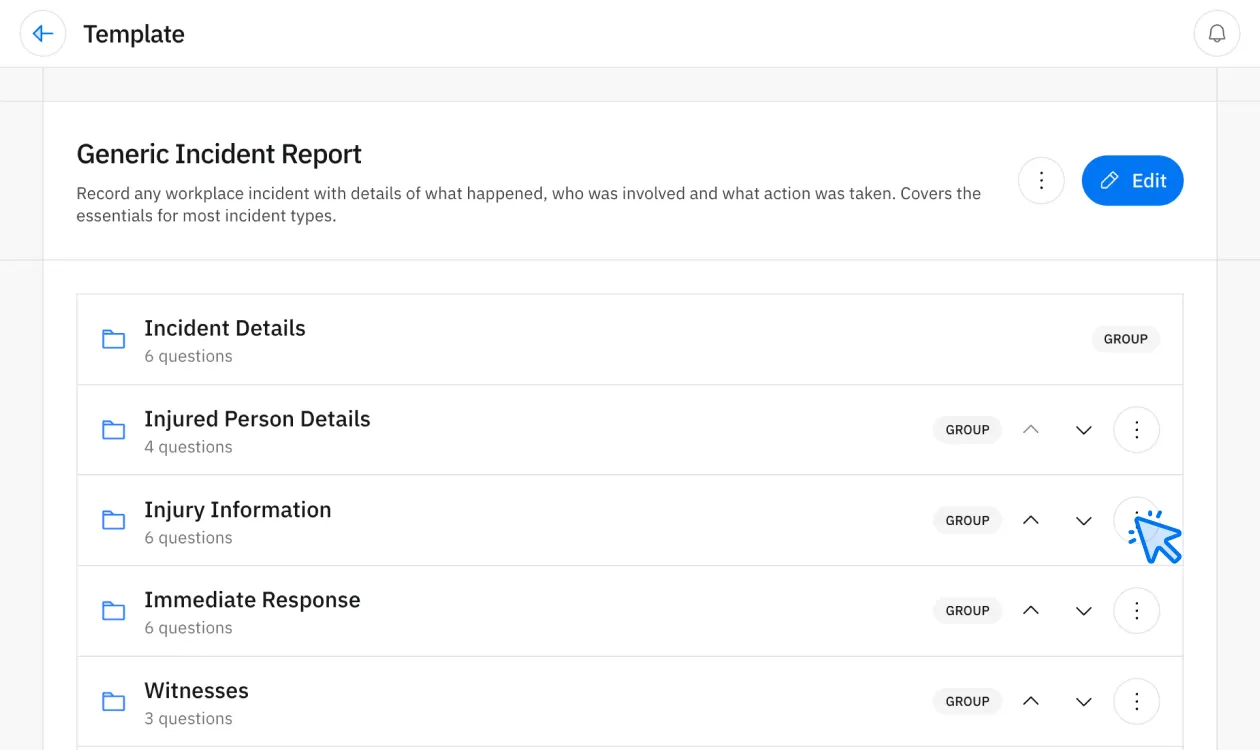Open the options menu for Injury Information
Screen dimensions: 1260x750
(1136, 520)
